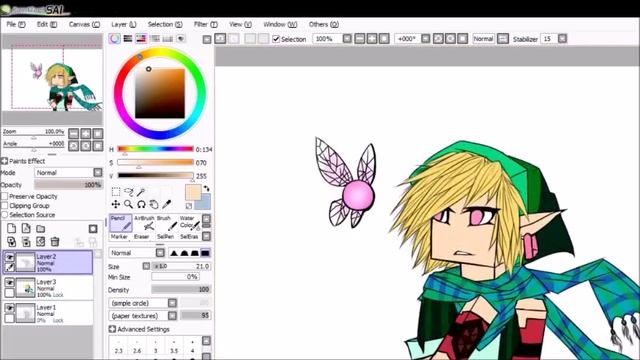The image size is (640, 360).
Task: Open the Filter menu
Action: tap(205, 24)
